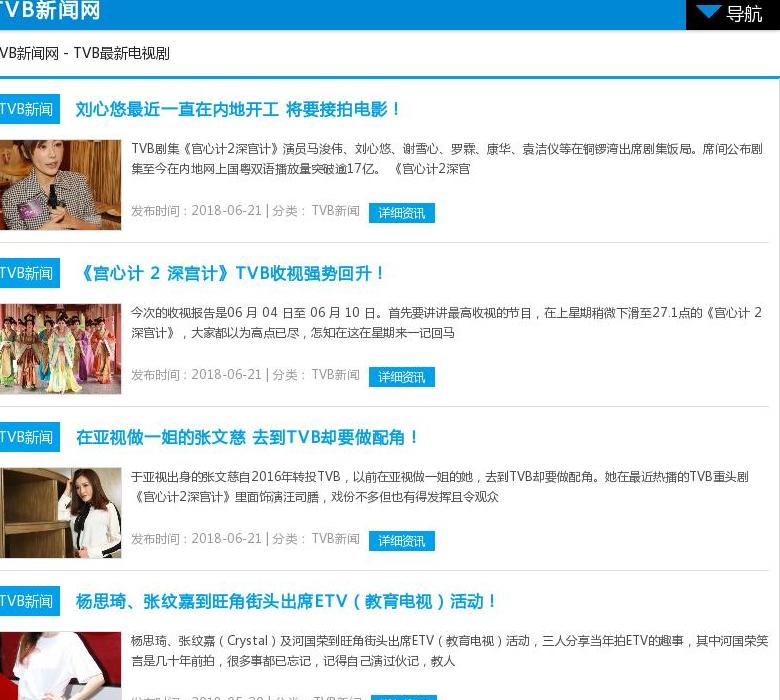Click summary text starting 杨思琦、张纹嘉（Crystal）

[x=449, y=651]
